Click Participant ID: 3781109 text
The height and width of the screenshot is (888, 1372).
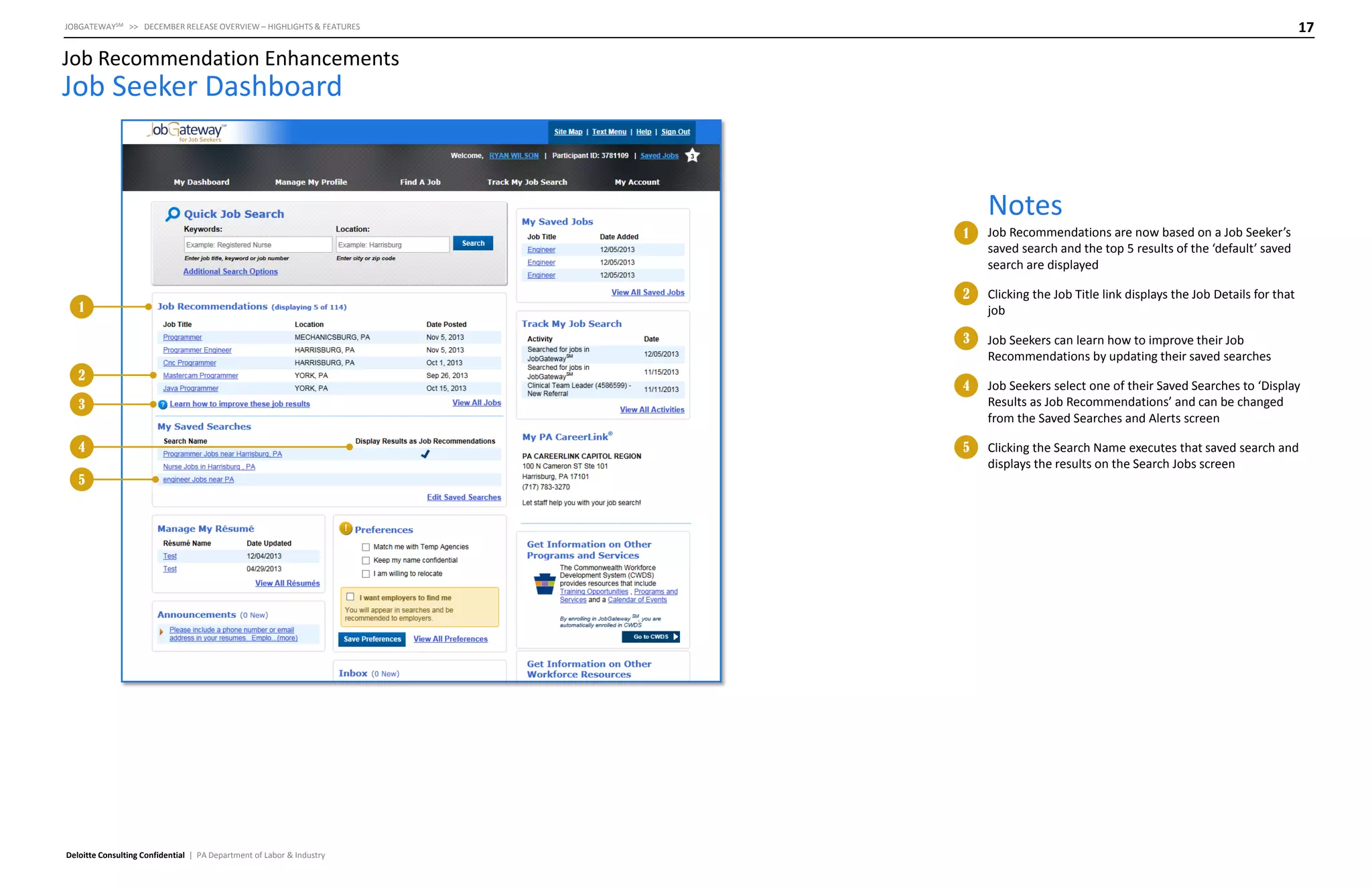pos(590,155)
